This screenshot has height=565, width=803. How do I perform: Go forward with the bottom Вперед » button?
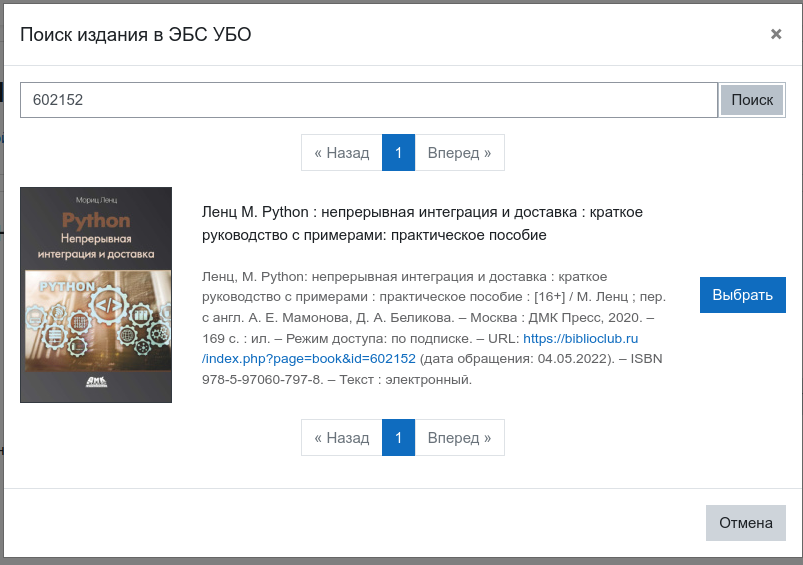459,437
